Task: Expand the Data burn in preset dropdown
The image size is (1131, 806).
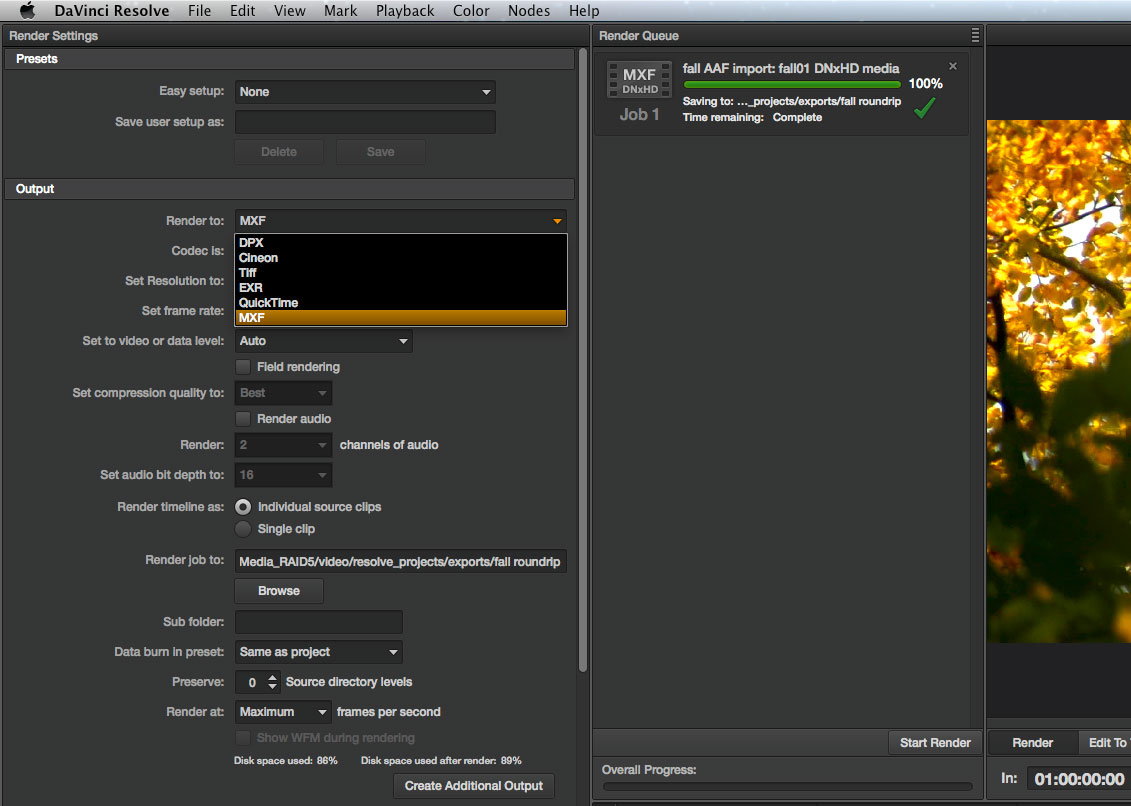Action: pos(319,652)
